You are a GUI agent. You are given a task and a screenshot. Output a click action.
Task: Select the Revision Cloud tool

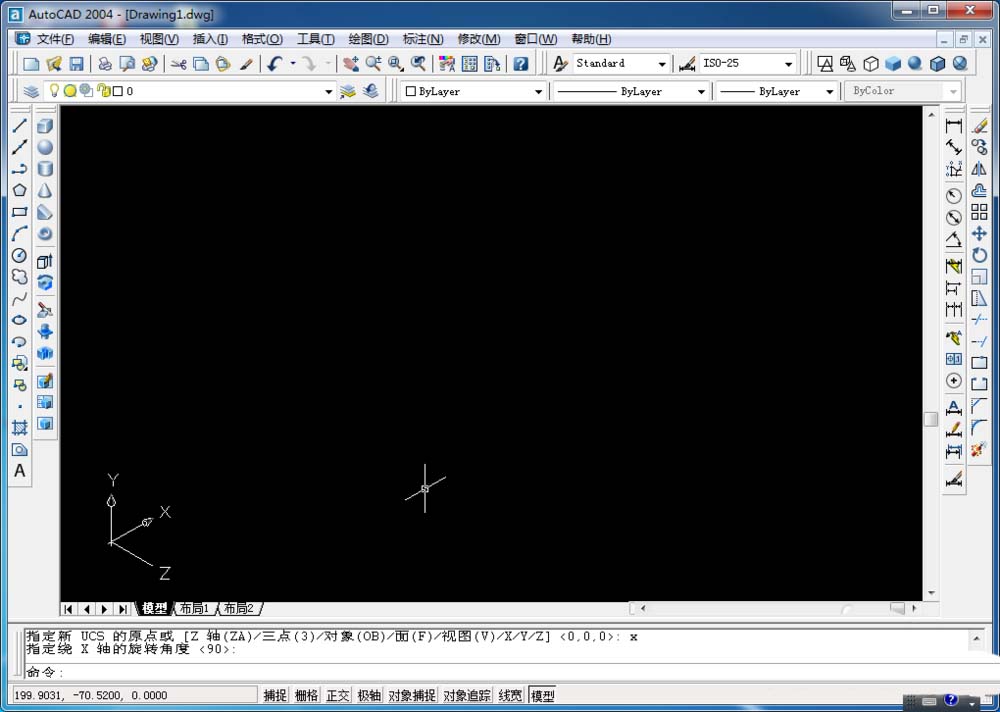click(x=20, y=277)
